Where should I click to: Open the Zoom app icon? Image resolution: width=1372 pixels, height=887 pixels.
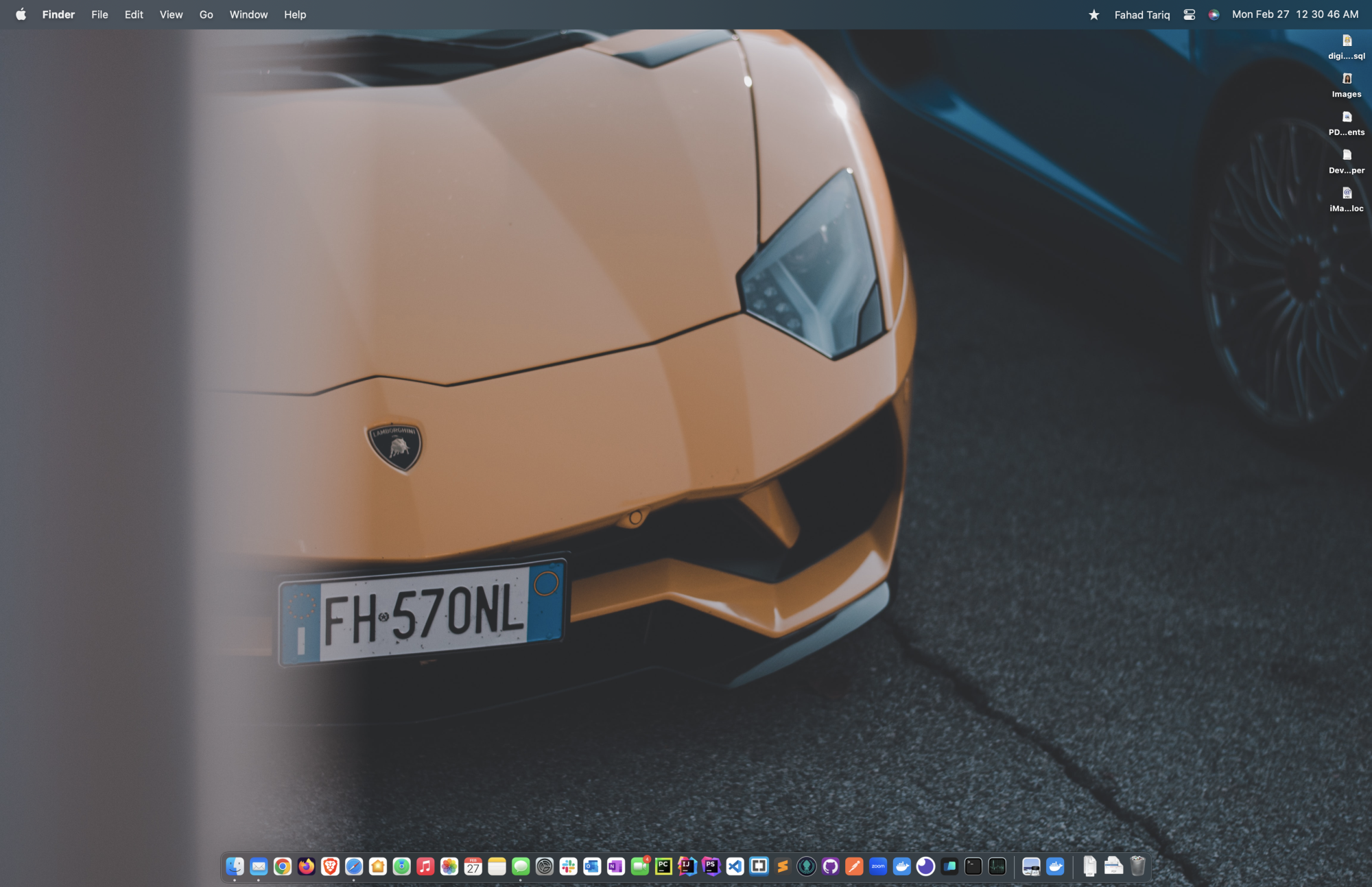tap(878, 866)
